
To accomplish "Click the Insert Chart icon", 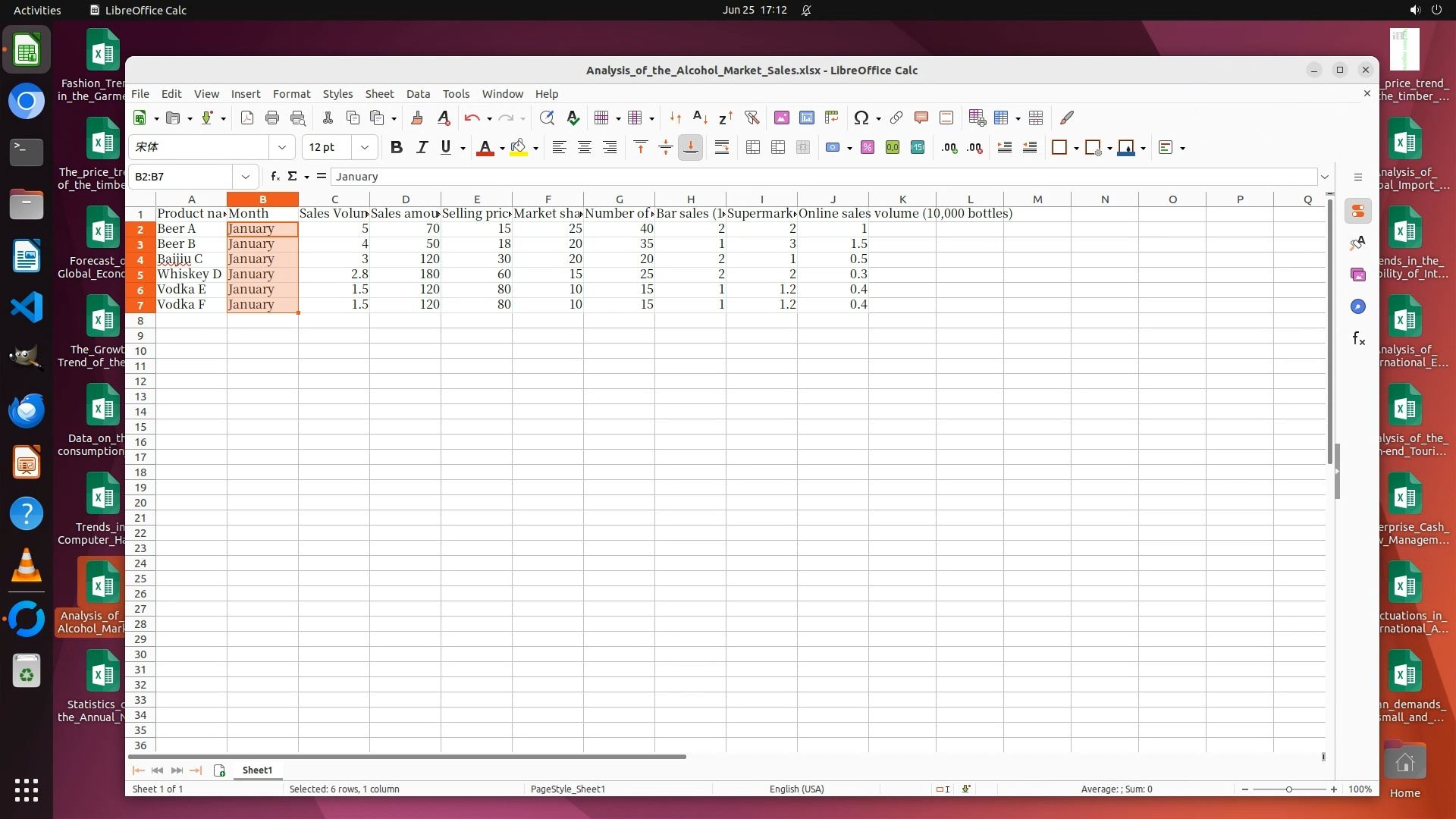I will pyautogui.click(x=807, y=118).
